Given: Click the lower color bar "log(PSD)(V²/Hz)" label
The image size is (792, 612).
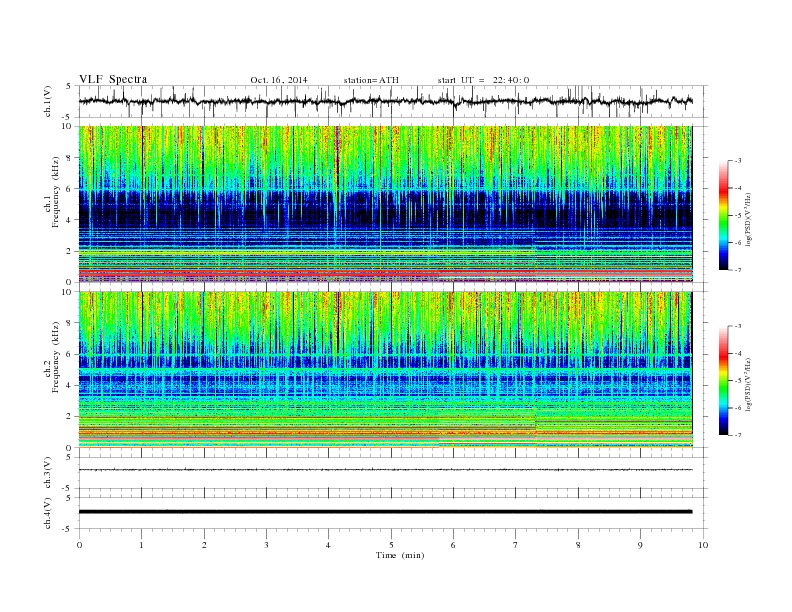Looking at the screenshot, I should point(750,384).
